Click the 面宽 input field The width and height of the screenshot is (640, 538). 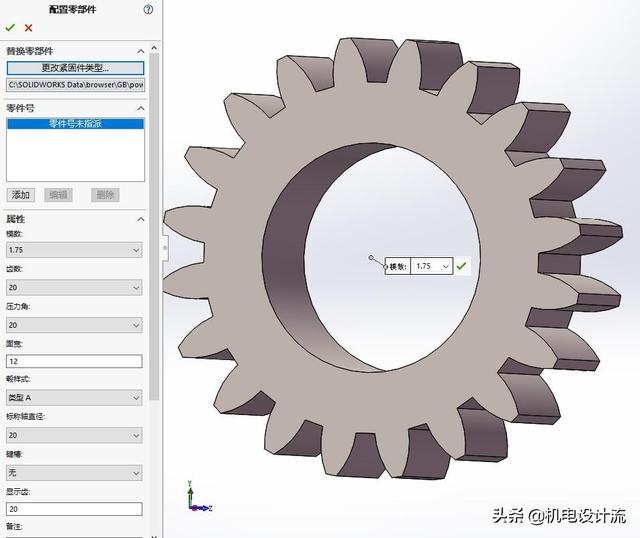click(74, 361)
